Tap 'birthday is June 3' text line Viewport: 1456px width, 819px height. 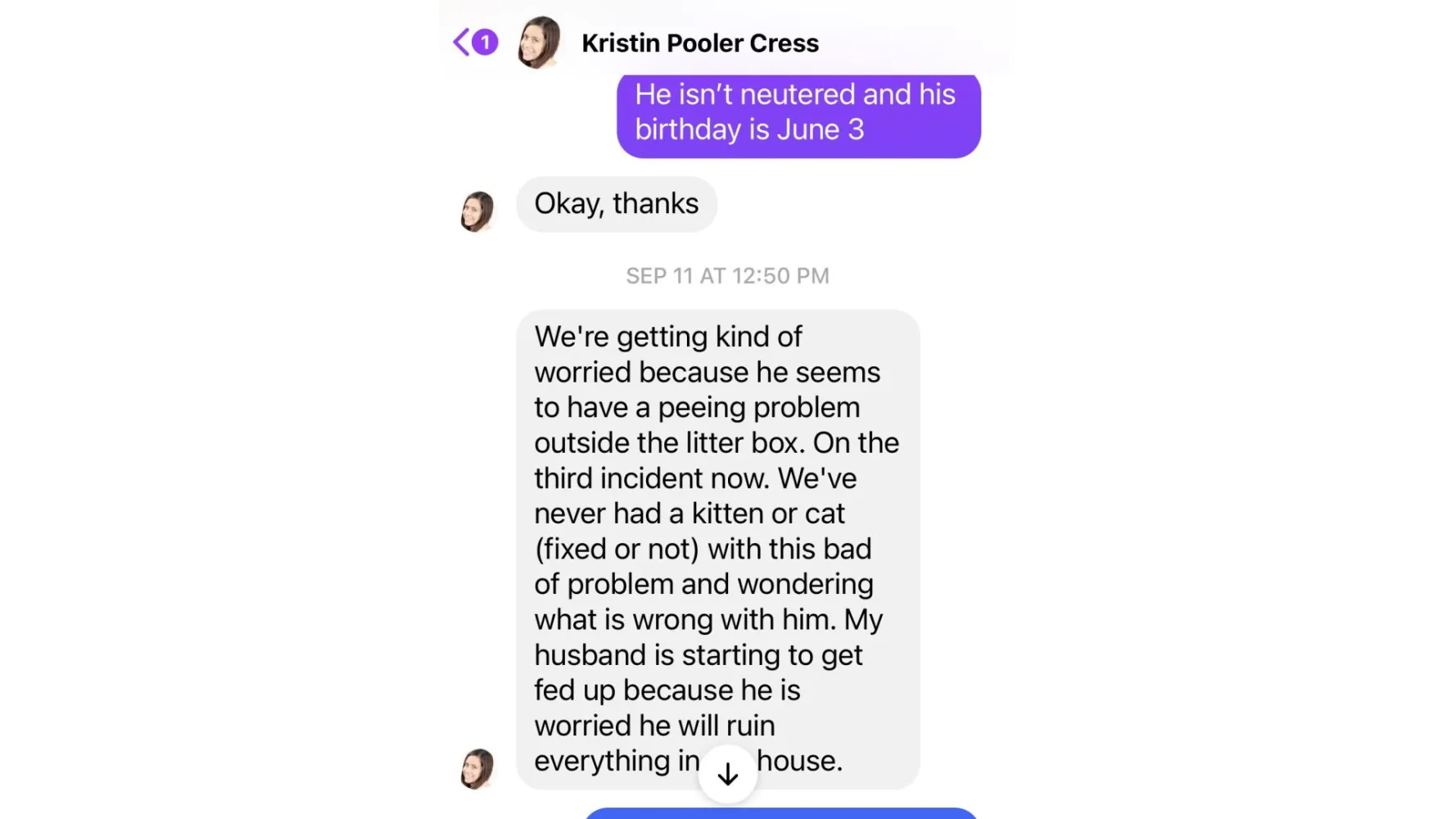tap(749, 129)
